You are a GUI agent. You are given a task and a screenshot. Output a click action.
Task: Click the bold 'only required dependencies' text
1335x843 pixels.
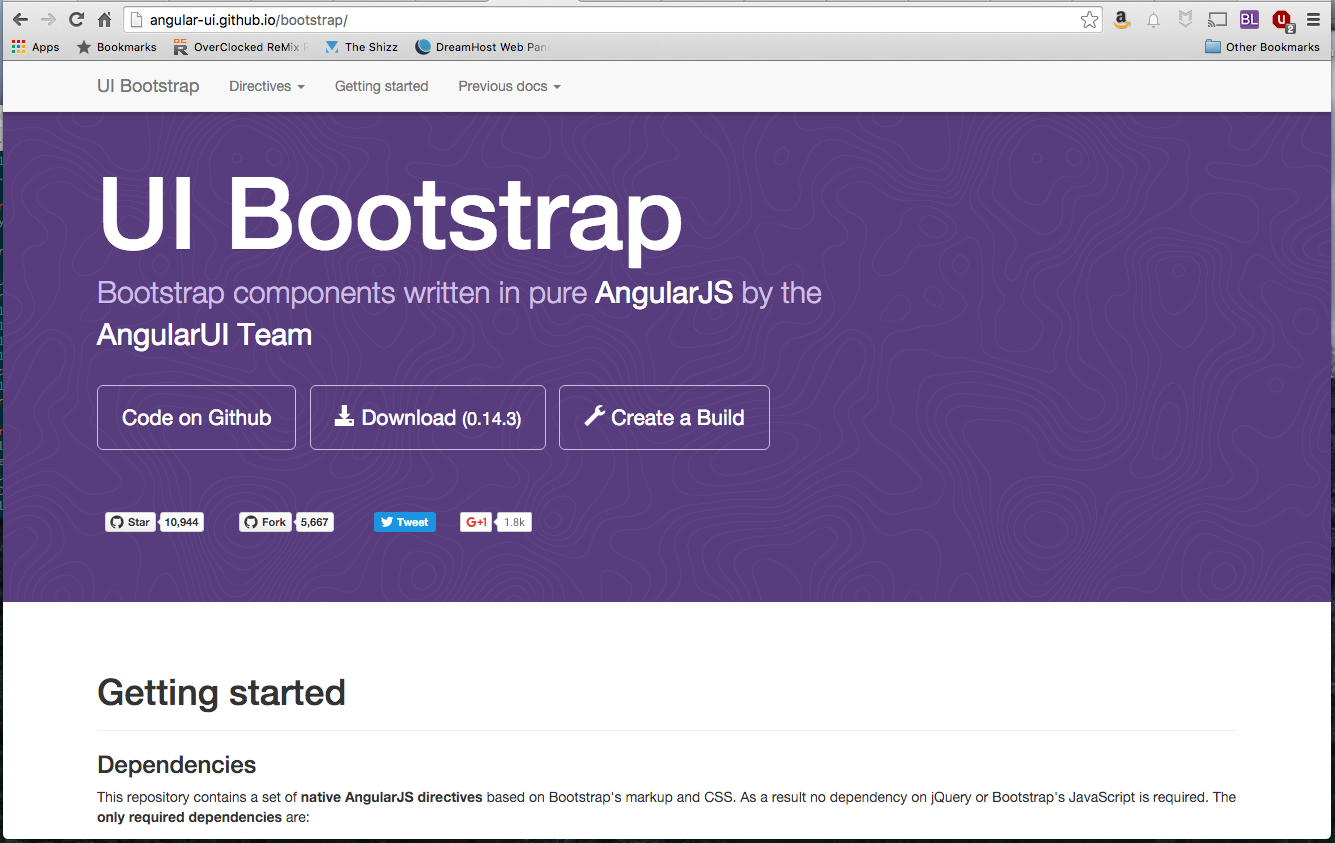point(189,817)
